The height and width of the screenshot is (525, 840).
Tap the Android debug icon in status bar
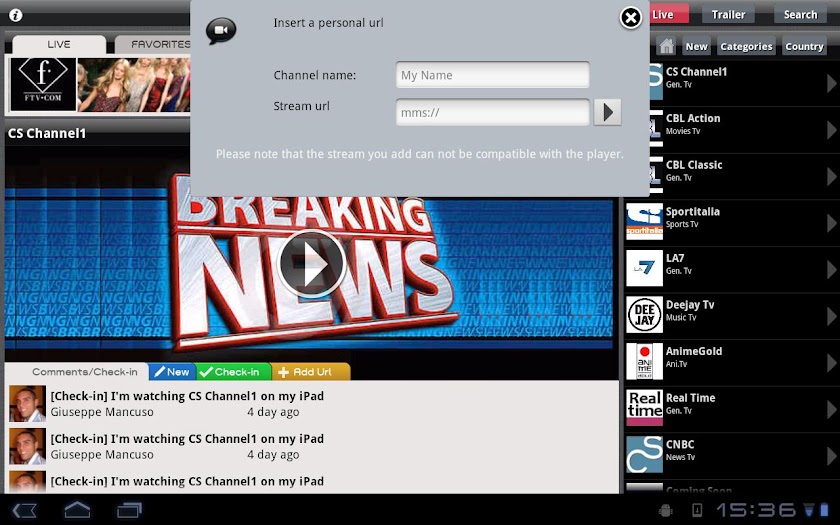pyautogui.click(x=667, y=509)
